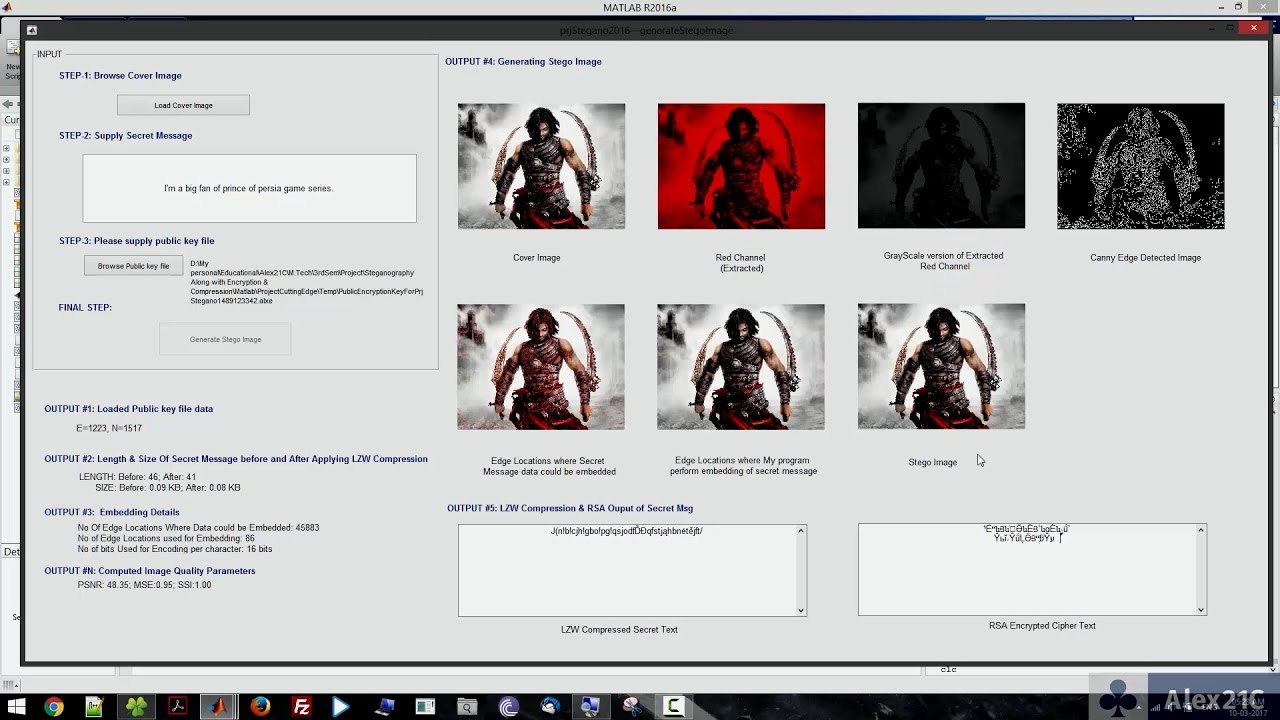Open Adobe Acrobat Reader from taskbar
This screenshot has height=720, width=1280.
[x=177, y=707]
